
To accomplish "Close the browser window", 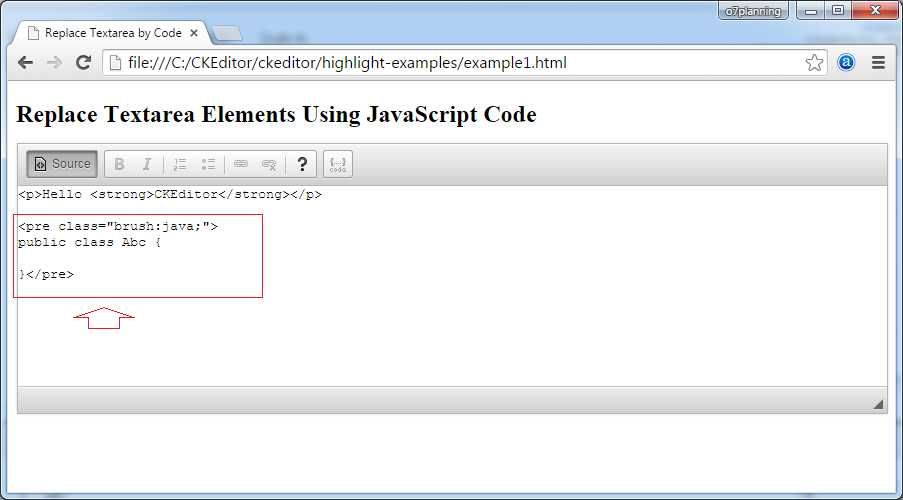I will tap(875, 11).
